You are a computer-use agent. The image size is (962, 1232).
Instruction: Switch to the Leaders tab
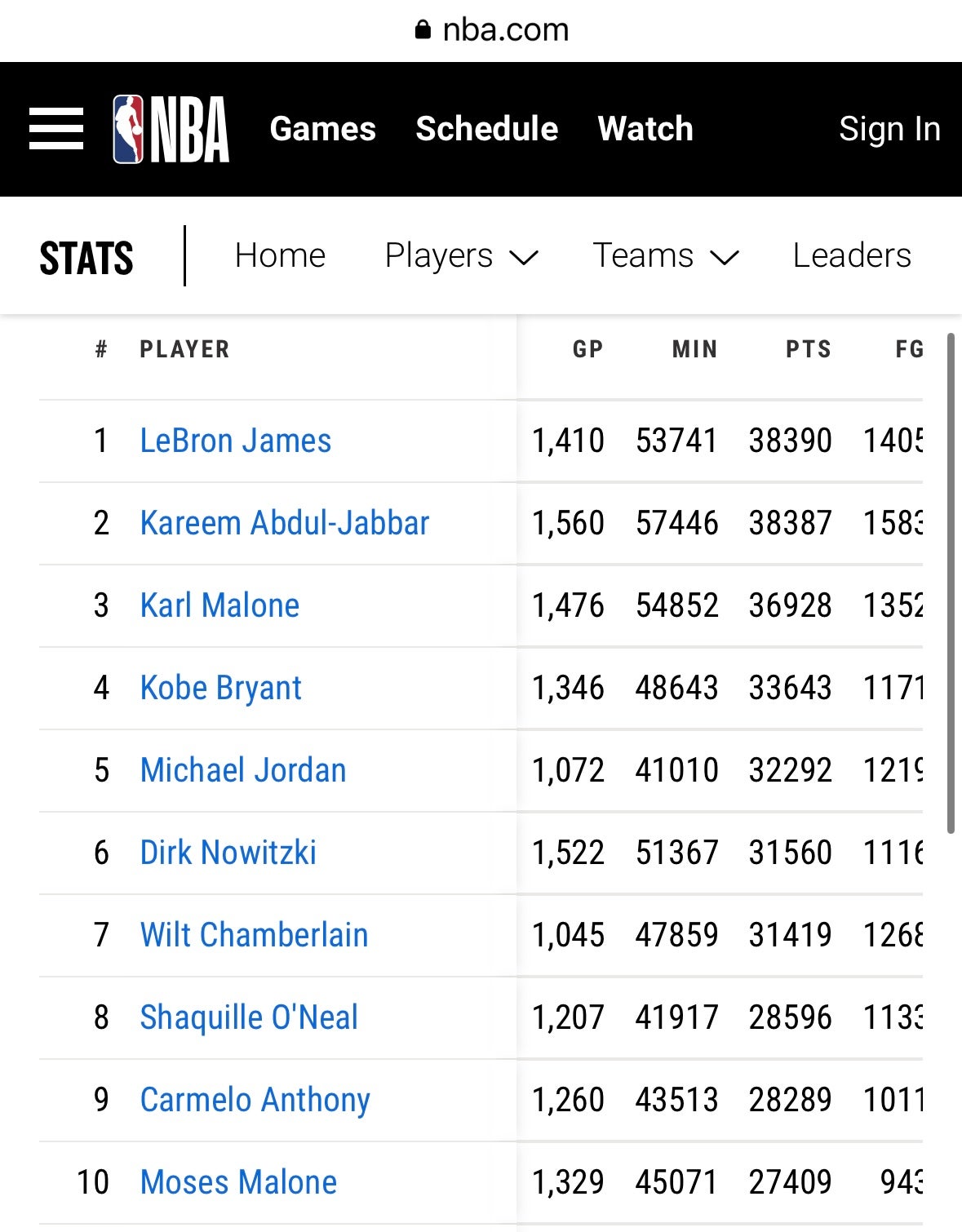point(852,256)
